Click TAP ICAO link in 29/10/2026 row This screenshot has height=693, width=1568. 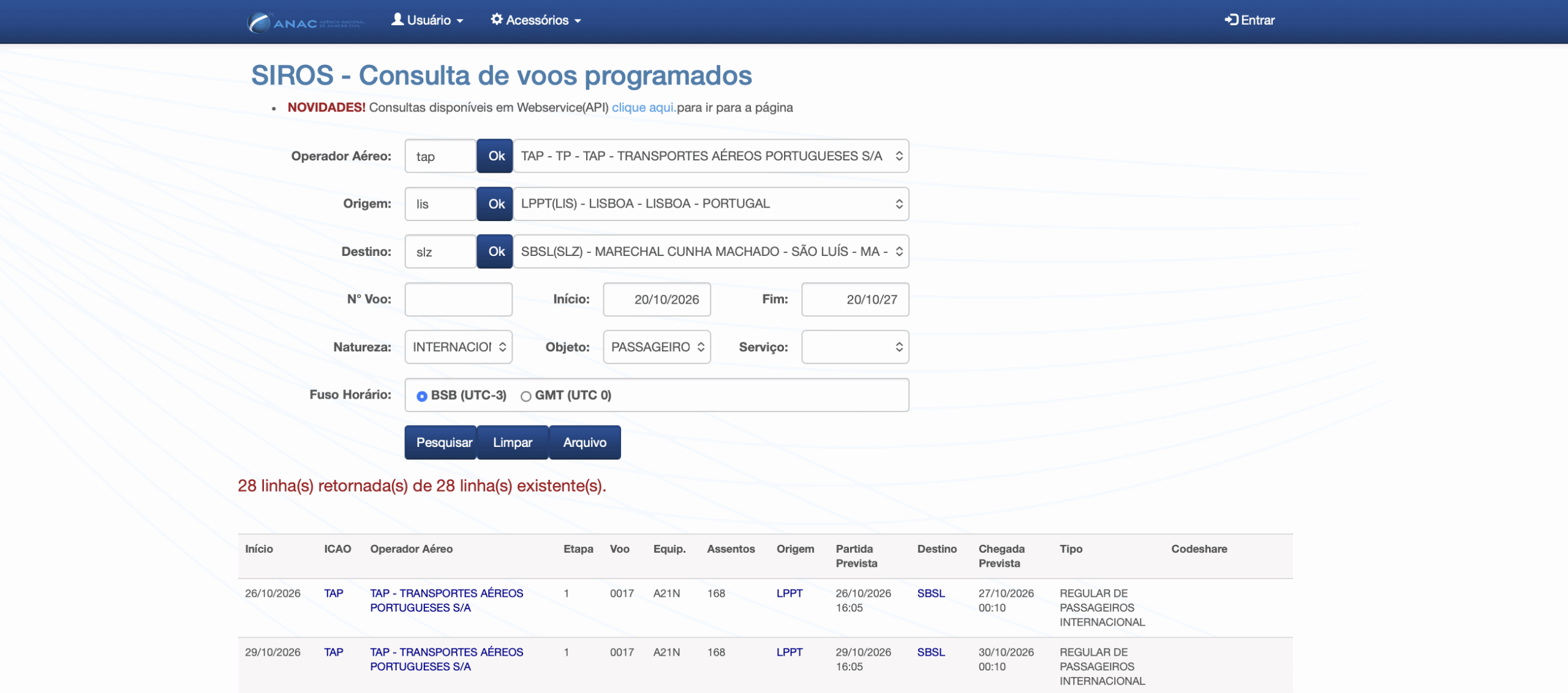pos(334,652)
